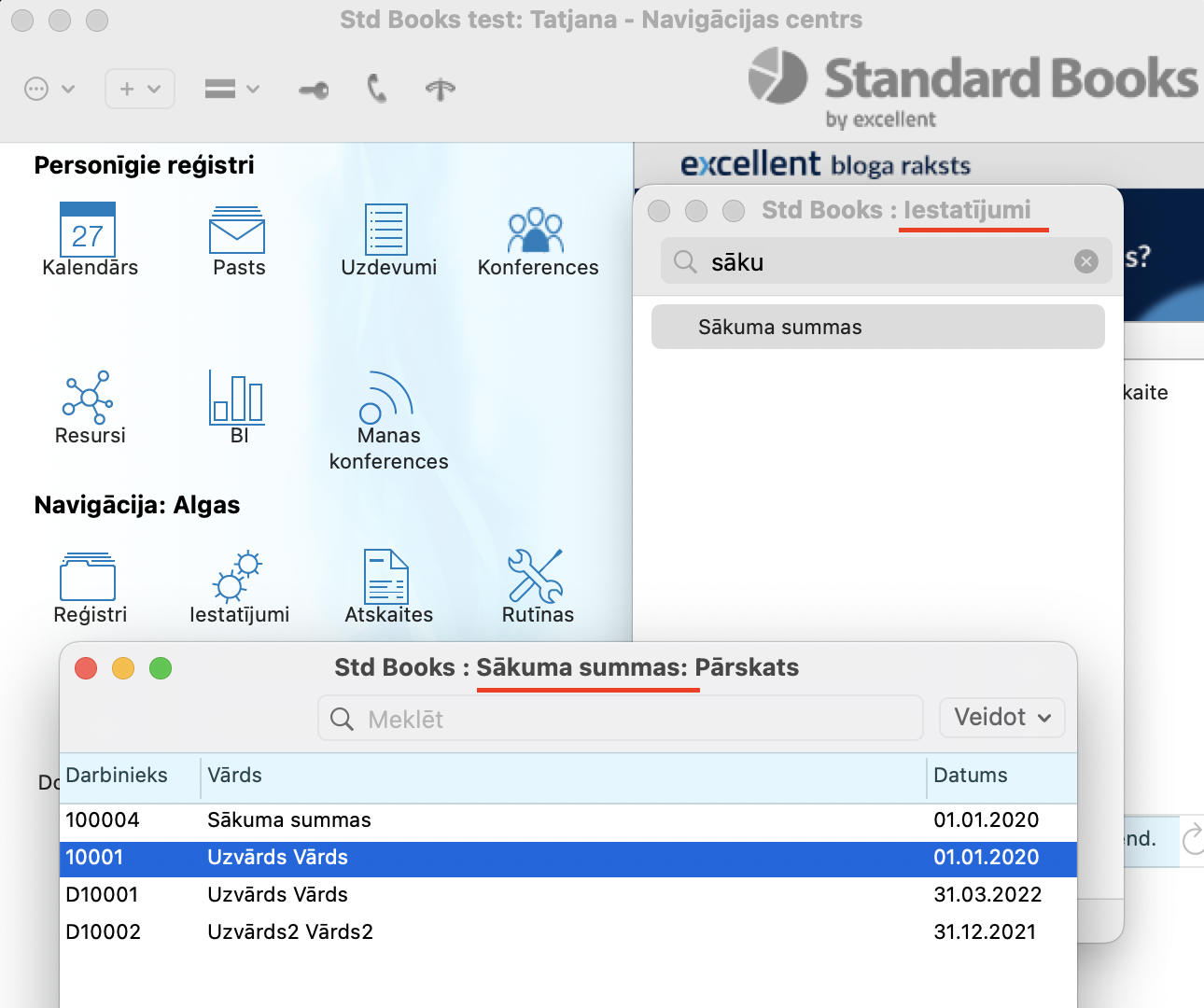Clear the sāku search text
Viewport: 1204px width, 1008px height.
click(x=1085, y=261)
